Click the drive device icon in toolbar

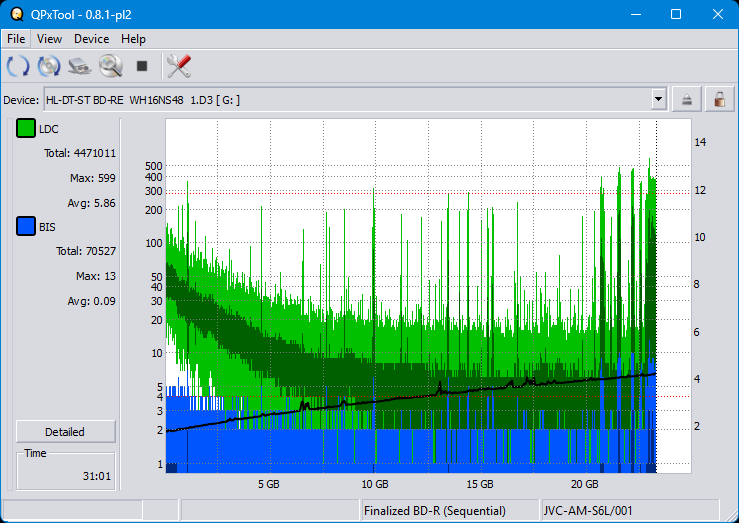coord(80,67)
